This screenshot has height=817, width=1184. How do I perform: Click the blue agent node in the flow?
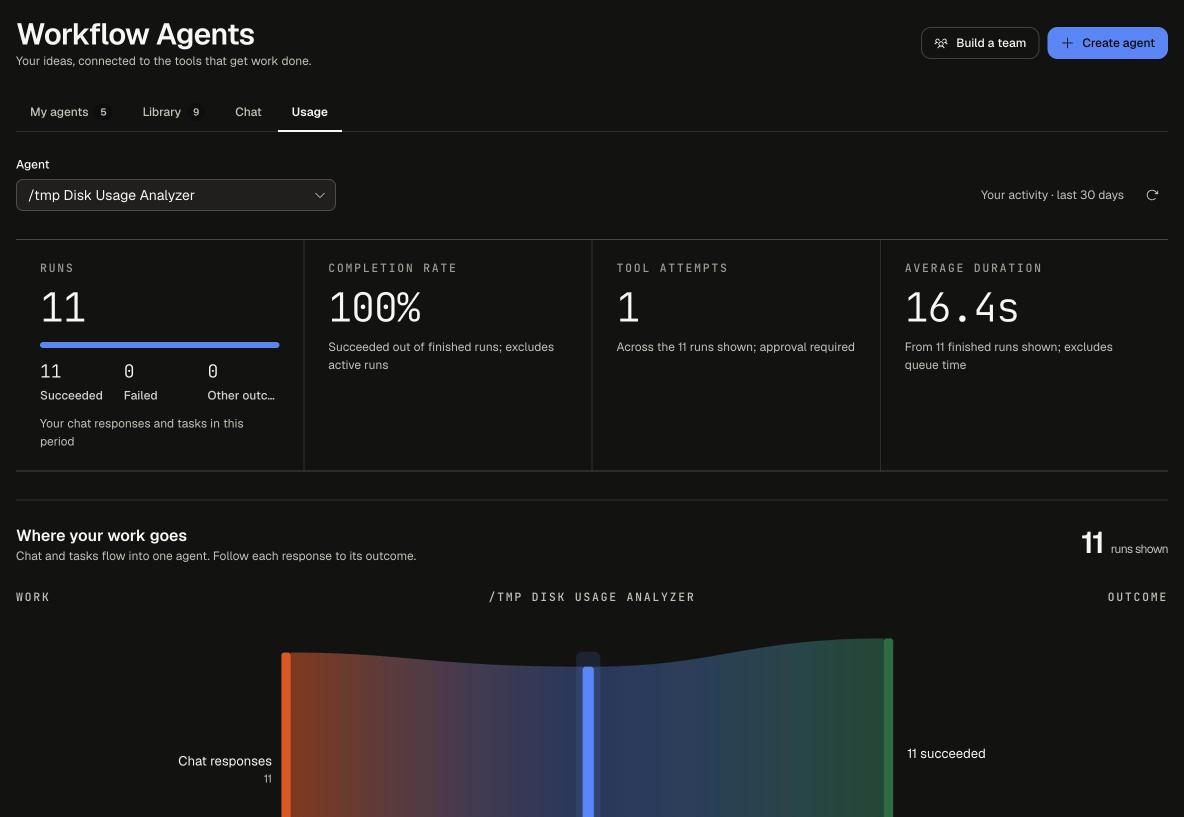pyautogui.click(x=588, y=741)
